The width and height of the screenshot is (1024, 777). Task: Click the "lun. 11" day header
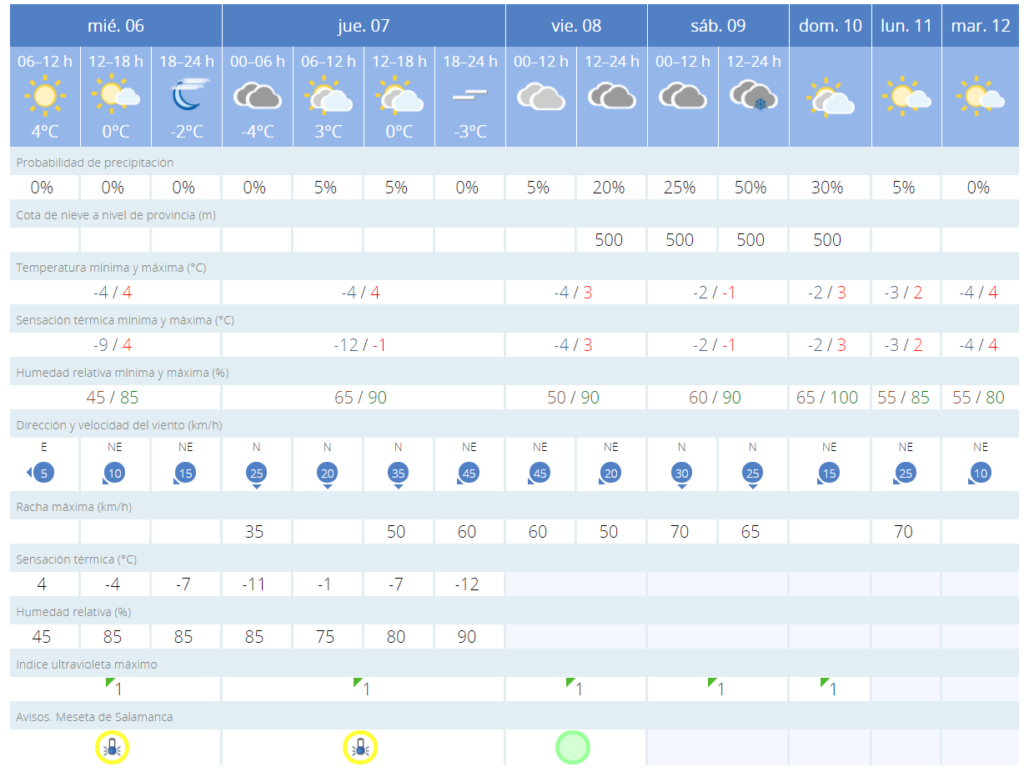click(906, 25)
